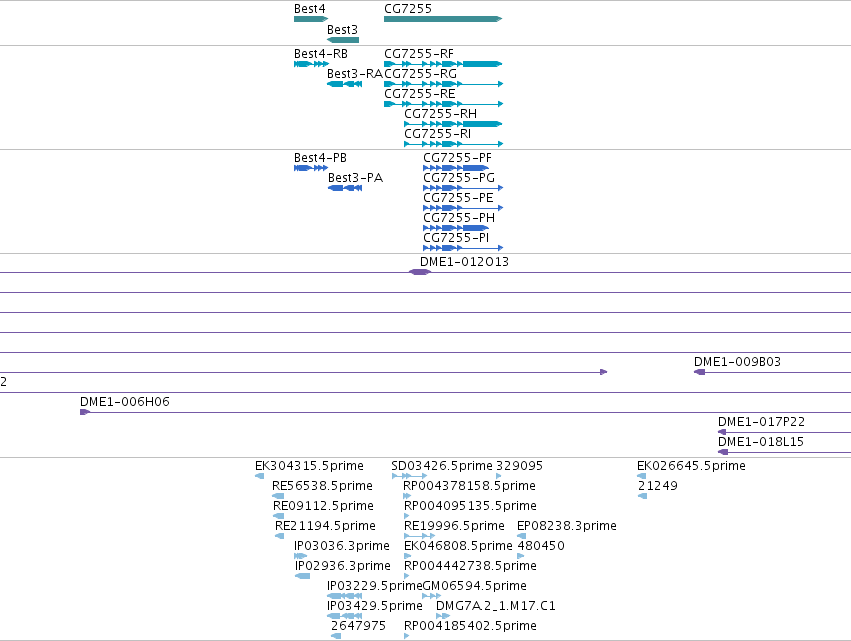Select the CG7255-RH transcript label
This screenshot has width=851, height=641.
click(x=441, y=114)
